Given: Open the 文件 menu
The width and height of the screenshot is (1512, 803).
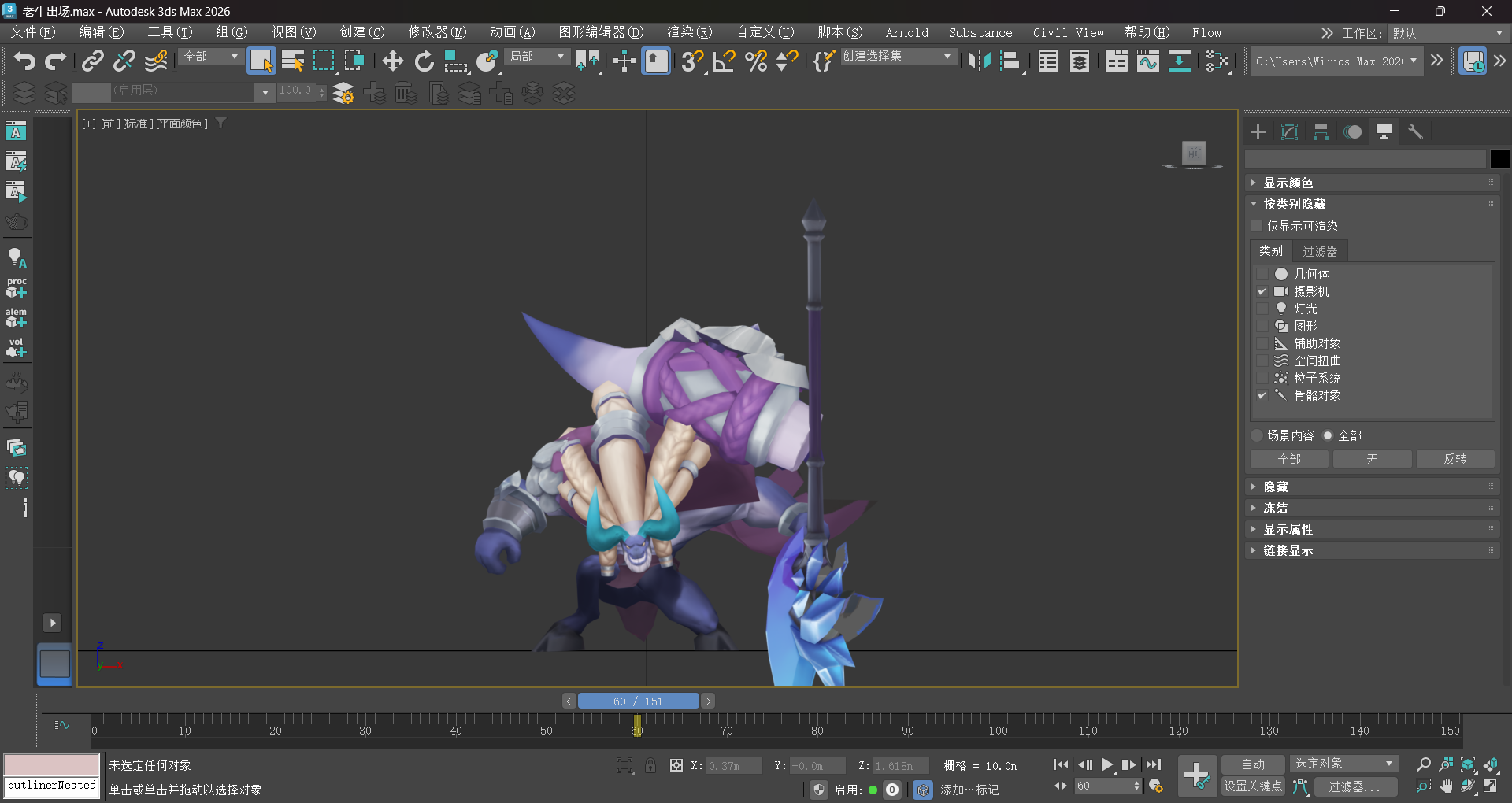Looking at the screenshot, I should coord(32,32).
